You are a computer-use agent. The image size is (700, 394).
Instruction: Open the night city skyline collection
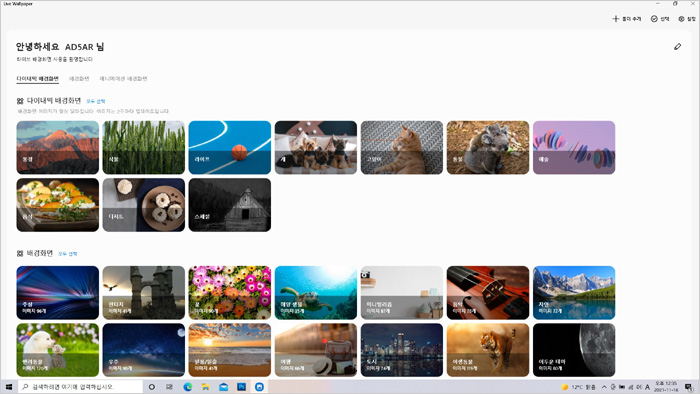402,350
